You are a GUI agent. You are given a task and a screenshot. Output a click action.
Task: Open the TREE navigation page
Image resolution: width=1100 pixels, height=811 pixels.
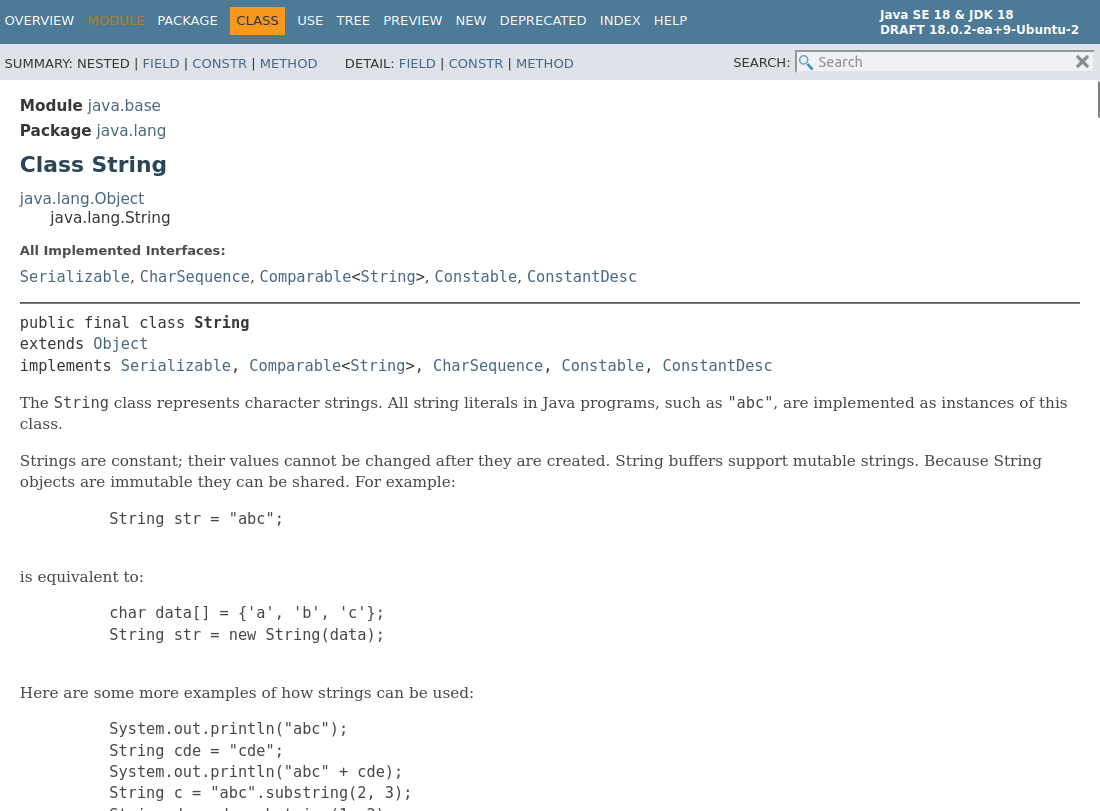[x=353, y=20]
